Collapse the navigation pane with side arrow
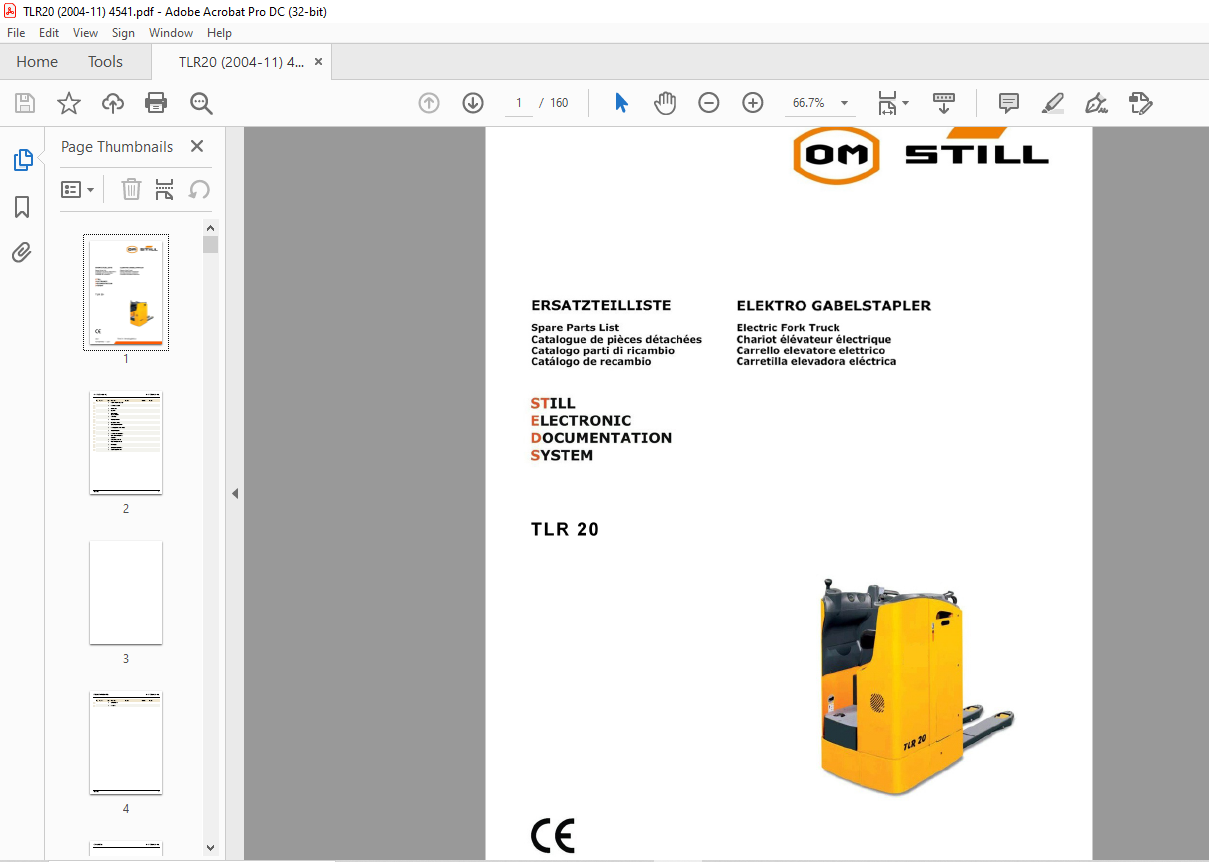Screen dimensions: 1209x862 click(235, 493)
